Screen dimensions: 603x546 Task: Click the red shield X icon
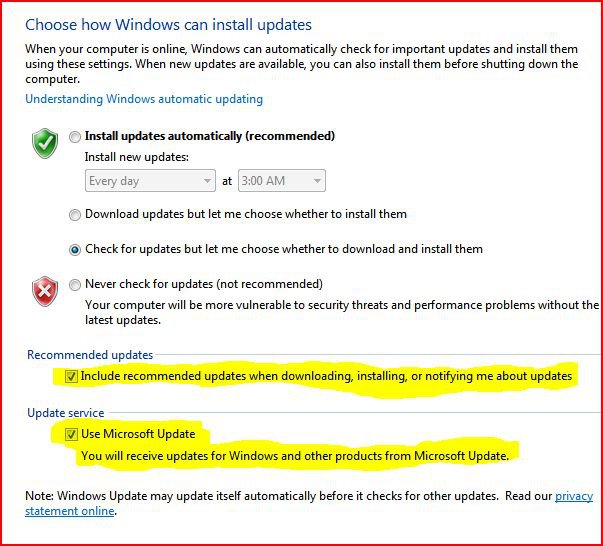pyautogui.click(x=45, y=291)
